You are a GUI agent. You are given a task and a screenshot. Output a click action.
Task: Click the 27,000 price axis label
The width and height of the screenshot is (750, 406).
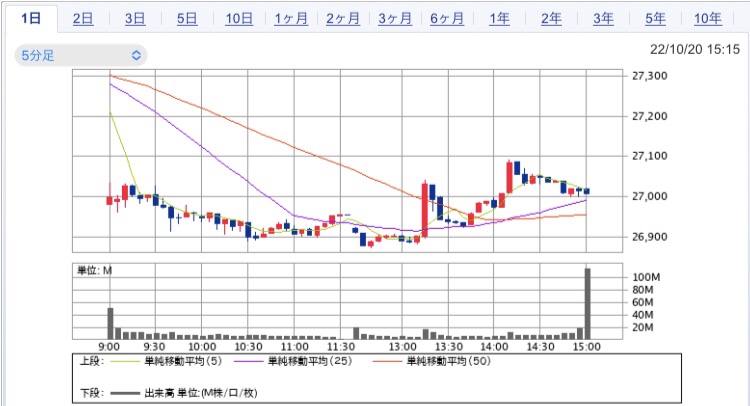[650, 197]
